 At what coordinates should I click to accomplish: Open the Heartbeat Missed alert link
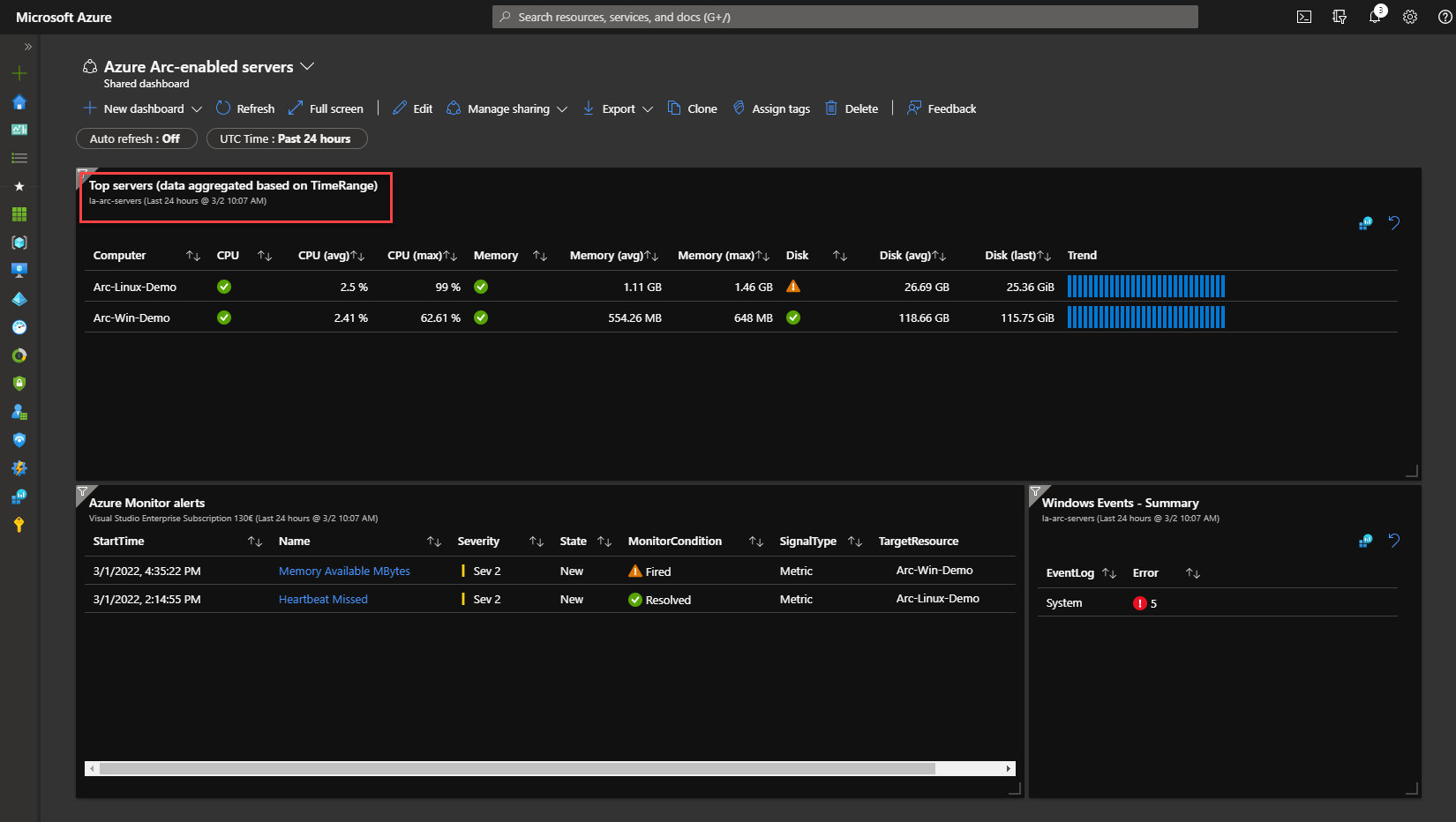[323, 600]
